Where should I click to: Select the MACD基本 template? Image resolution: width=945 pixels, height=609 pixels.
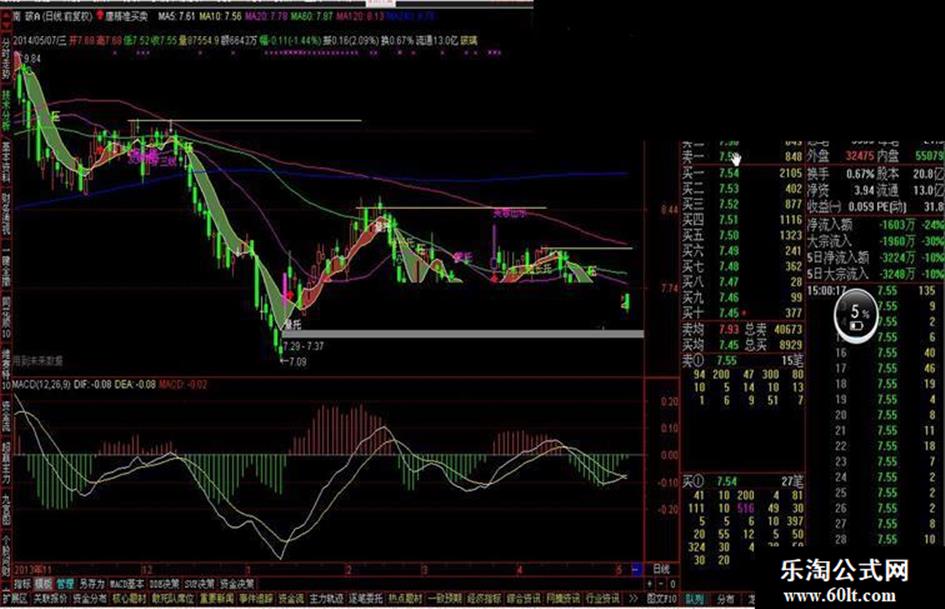tap(127, 584)
